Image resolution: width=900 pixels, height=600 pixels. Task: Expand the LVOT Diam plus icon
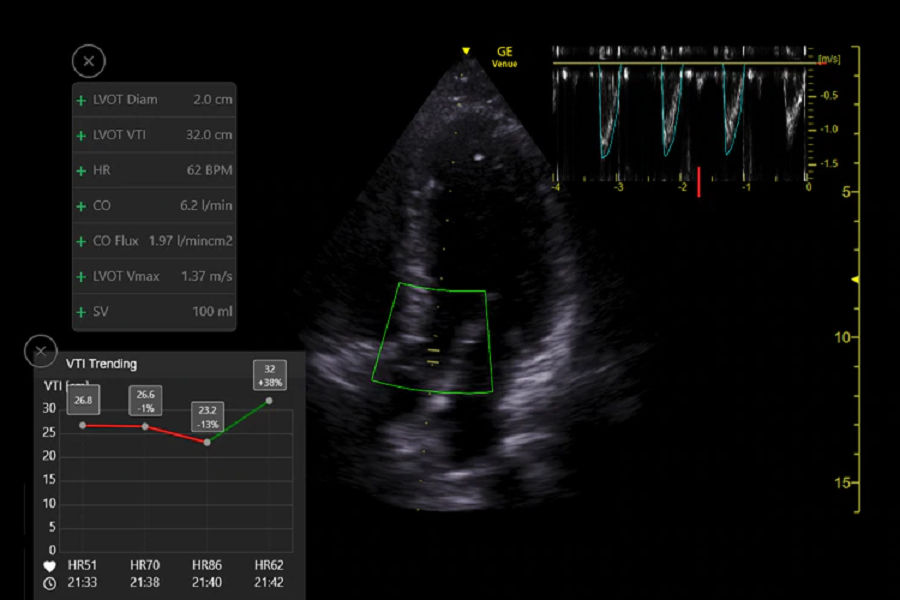coord(81,100)
